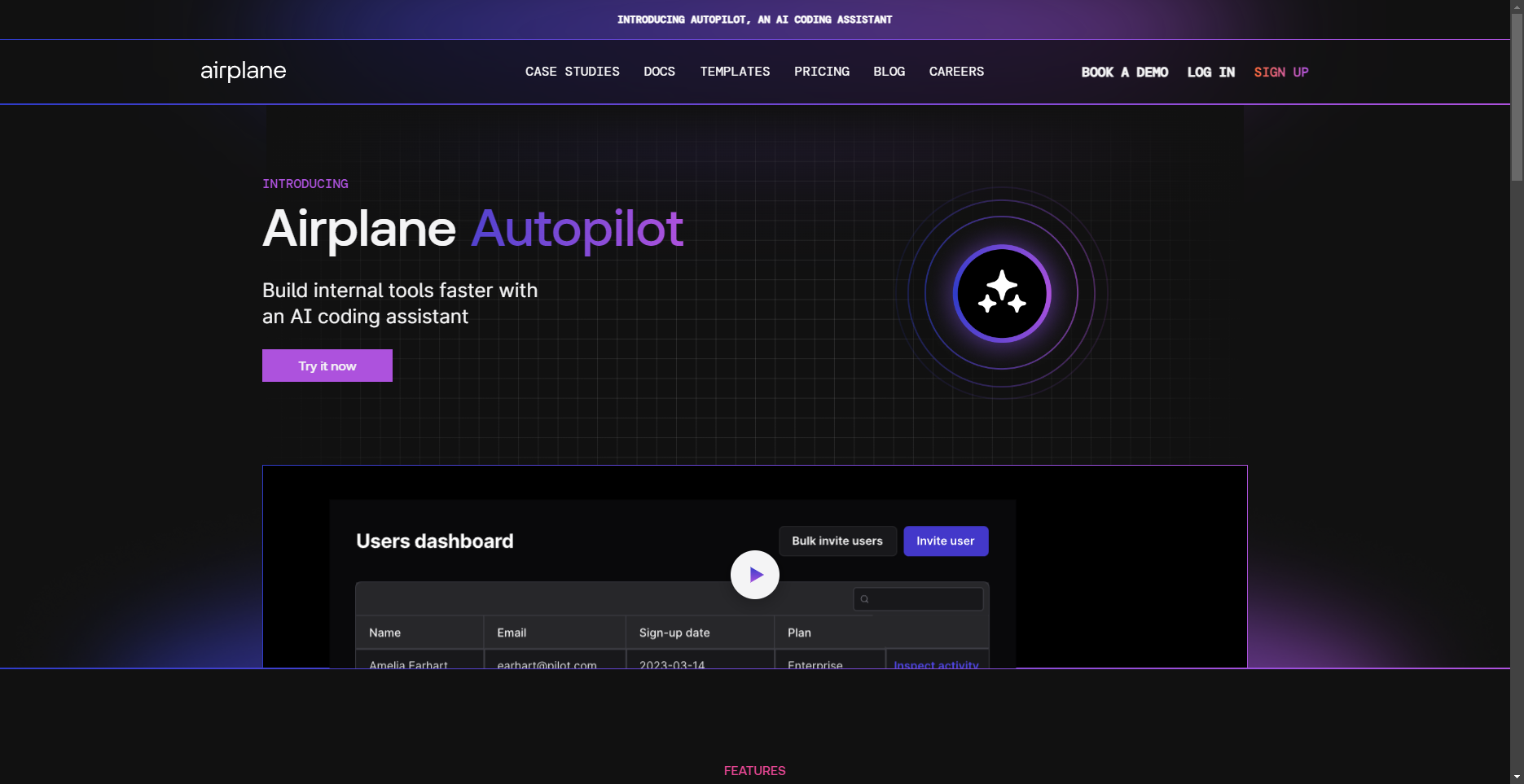The image size is (1524, 784).
Task: Open the Pricing page
Action: tap(822, 72)
